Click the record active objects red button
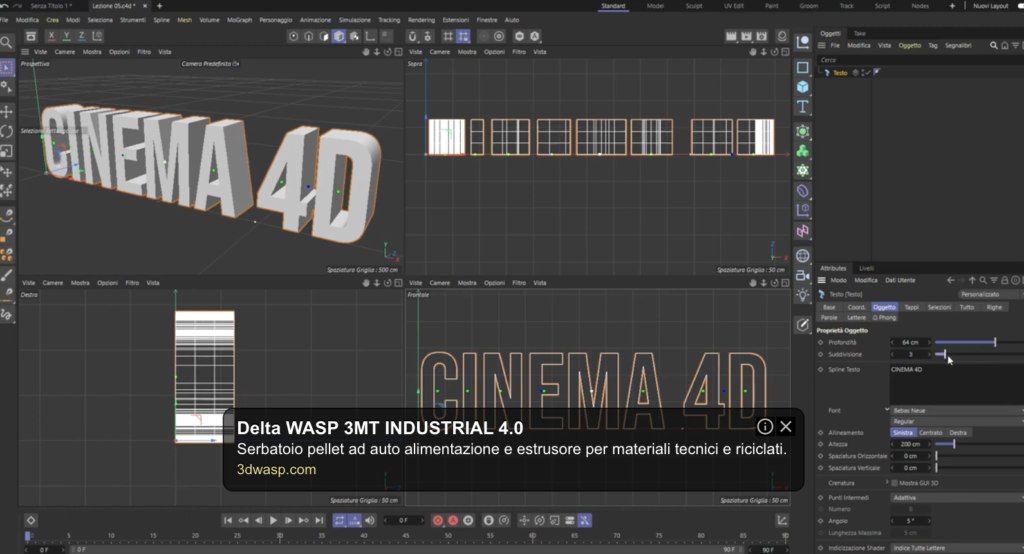The height and width of the screenshot is (554, 1024). pos(438,521)
